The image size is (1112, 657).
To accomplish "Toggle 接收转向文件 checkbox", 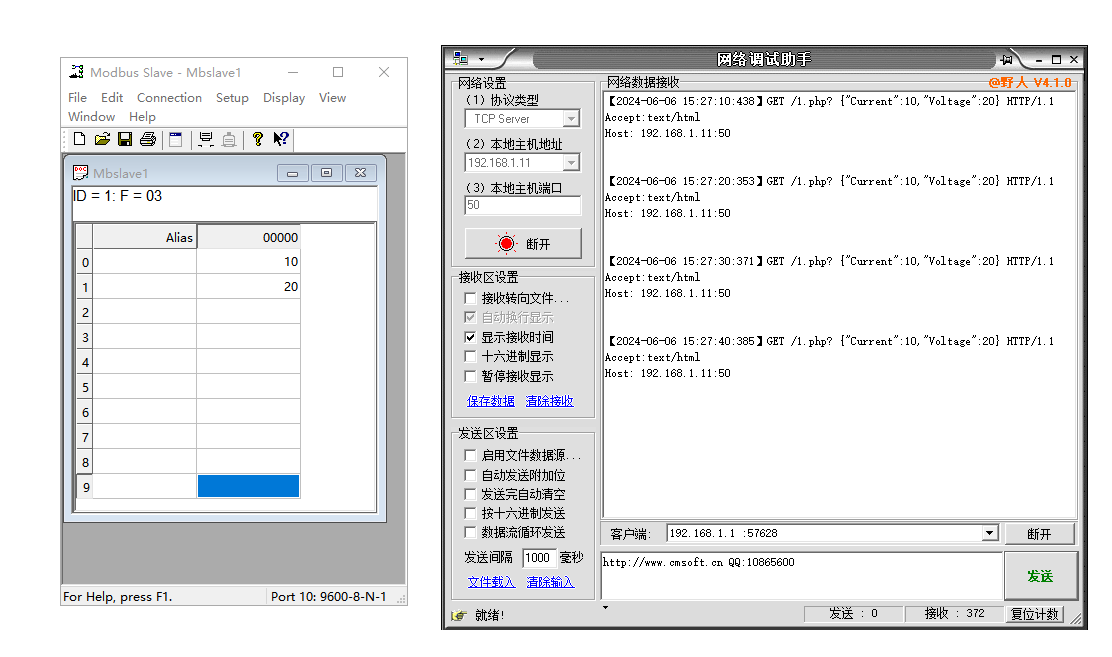I will click(x=469, y=298).
